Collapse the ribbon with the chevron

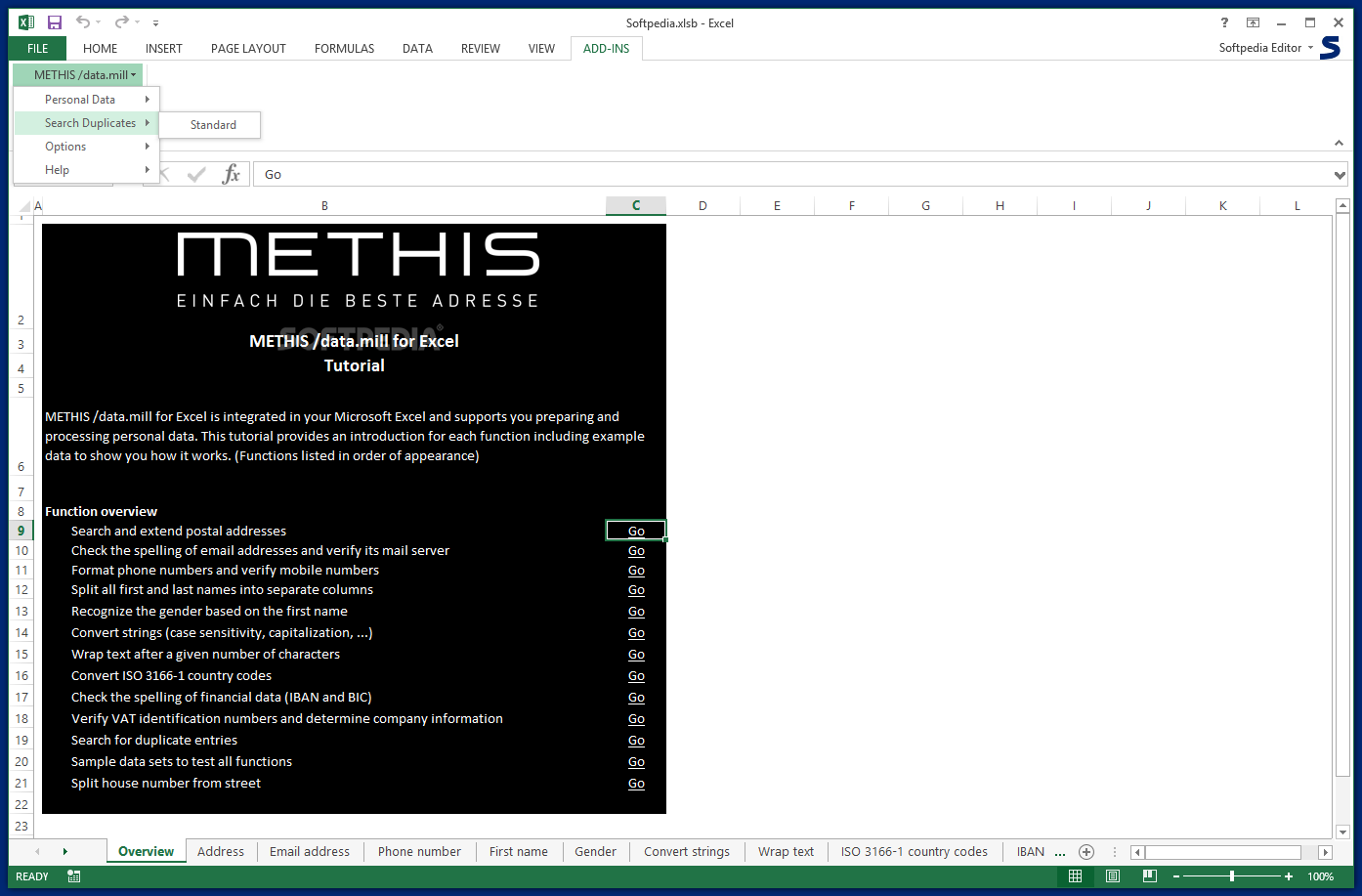click(x=1339, y=144)
